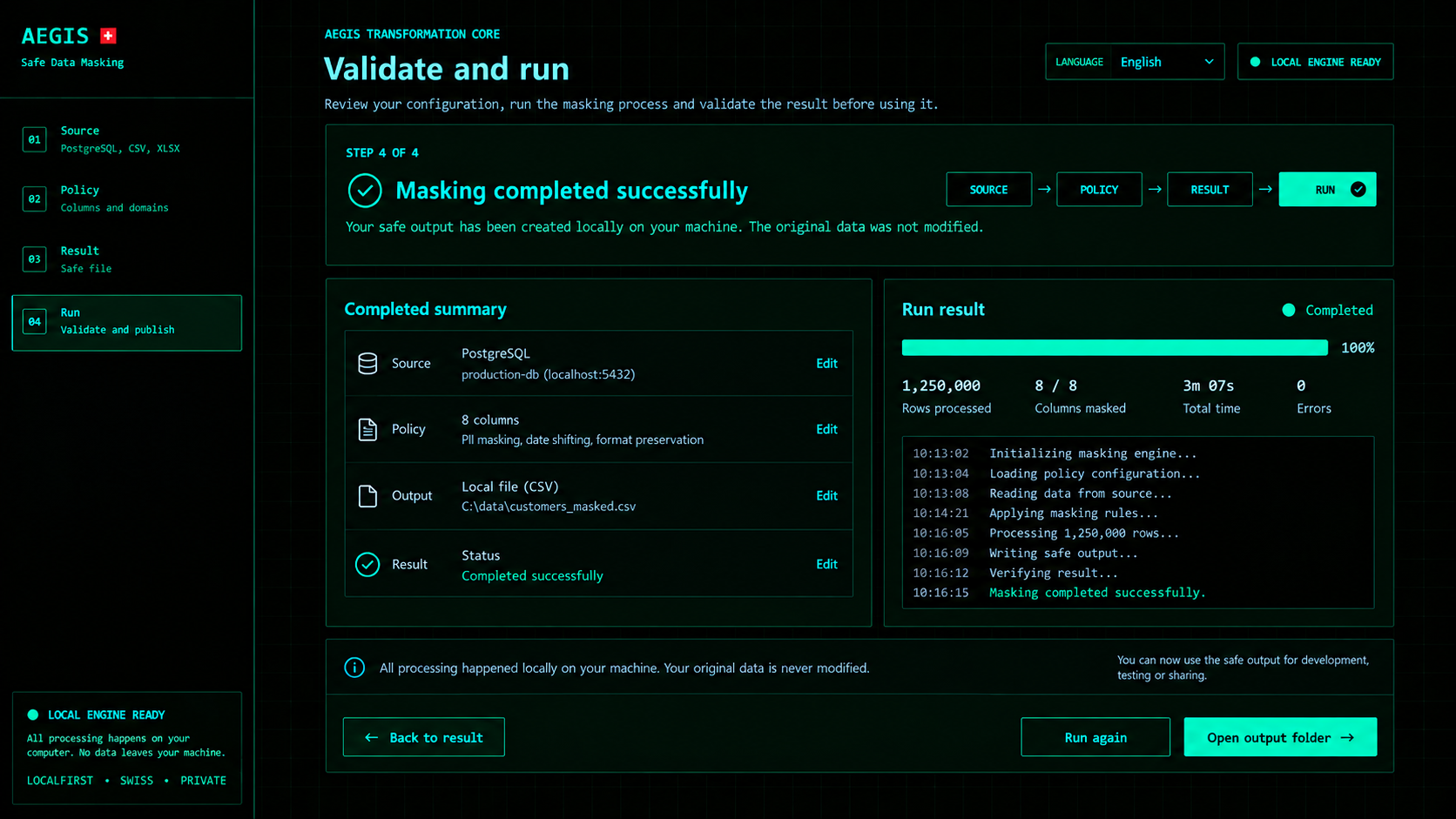Click the Local Engine Ready indicator at top

coord(1315,62)
